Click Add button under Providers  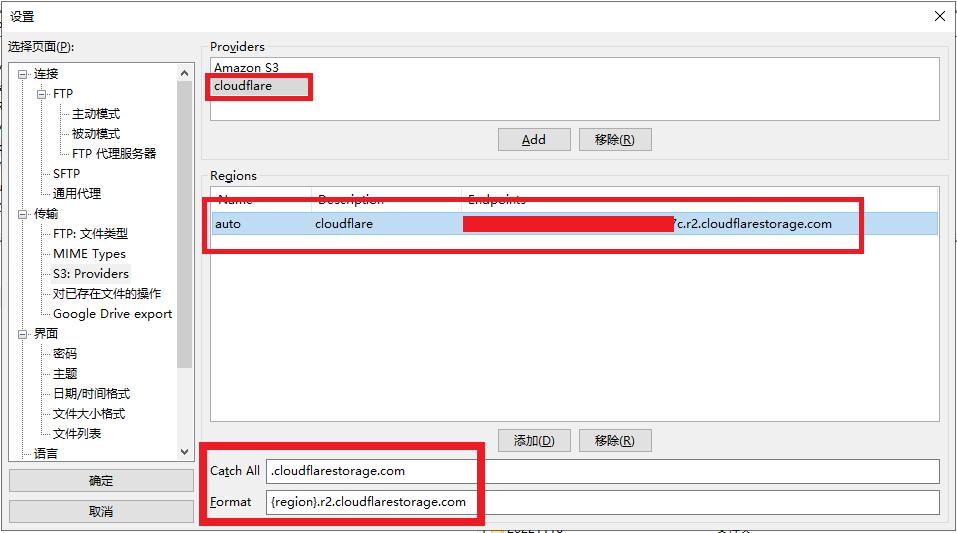coord(534,139)
